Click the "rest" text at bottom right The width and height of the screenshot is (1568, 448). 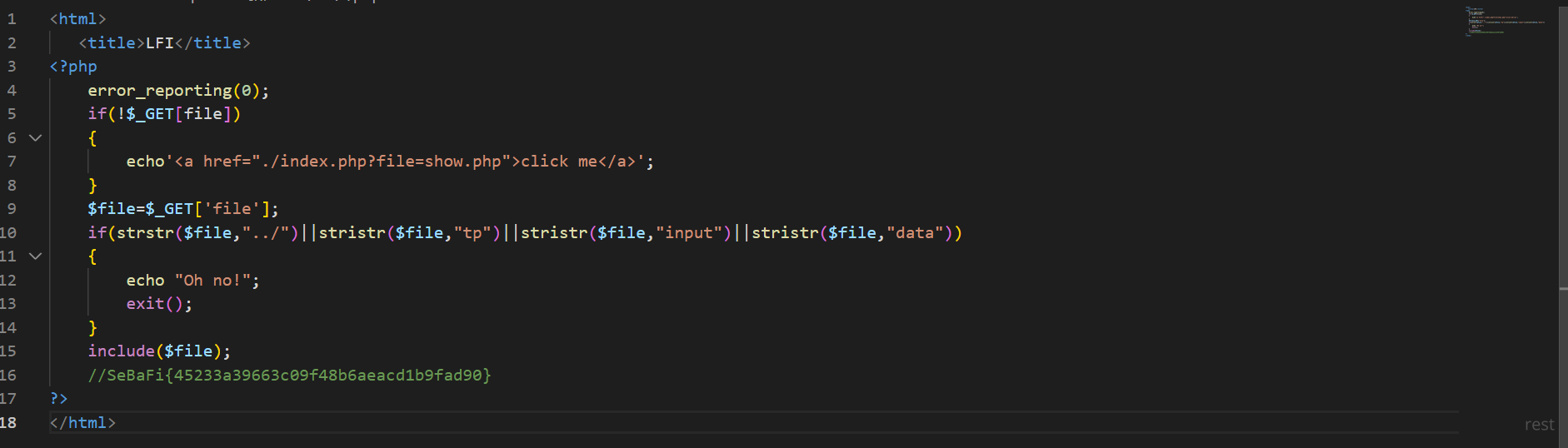[x=1539, y=425]
